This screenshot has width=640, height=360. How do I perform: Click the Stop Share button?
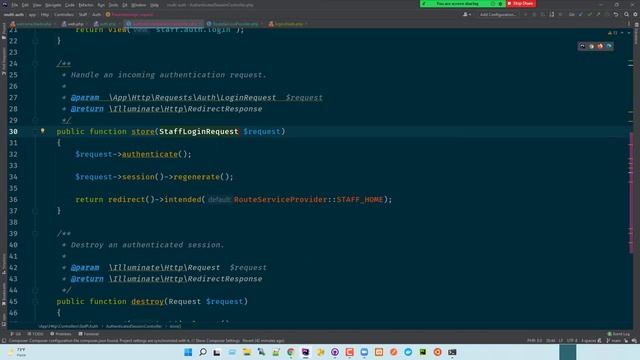pyautogui.click(x=521, y=4)
